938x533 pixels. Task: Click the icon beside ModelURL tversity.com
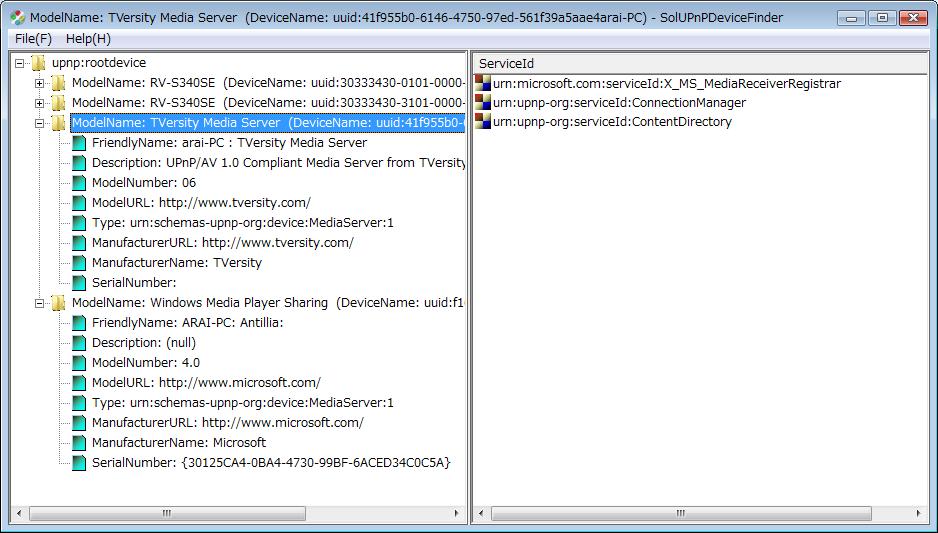[79, 203]
